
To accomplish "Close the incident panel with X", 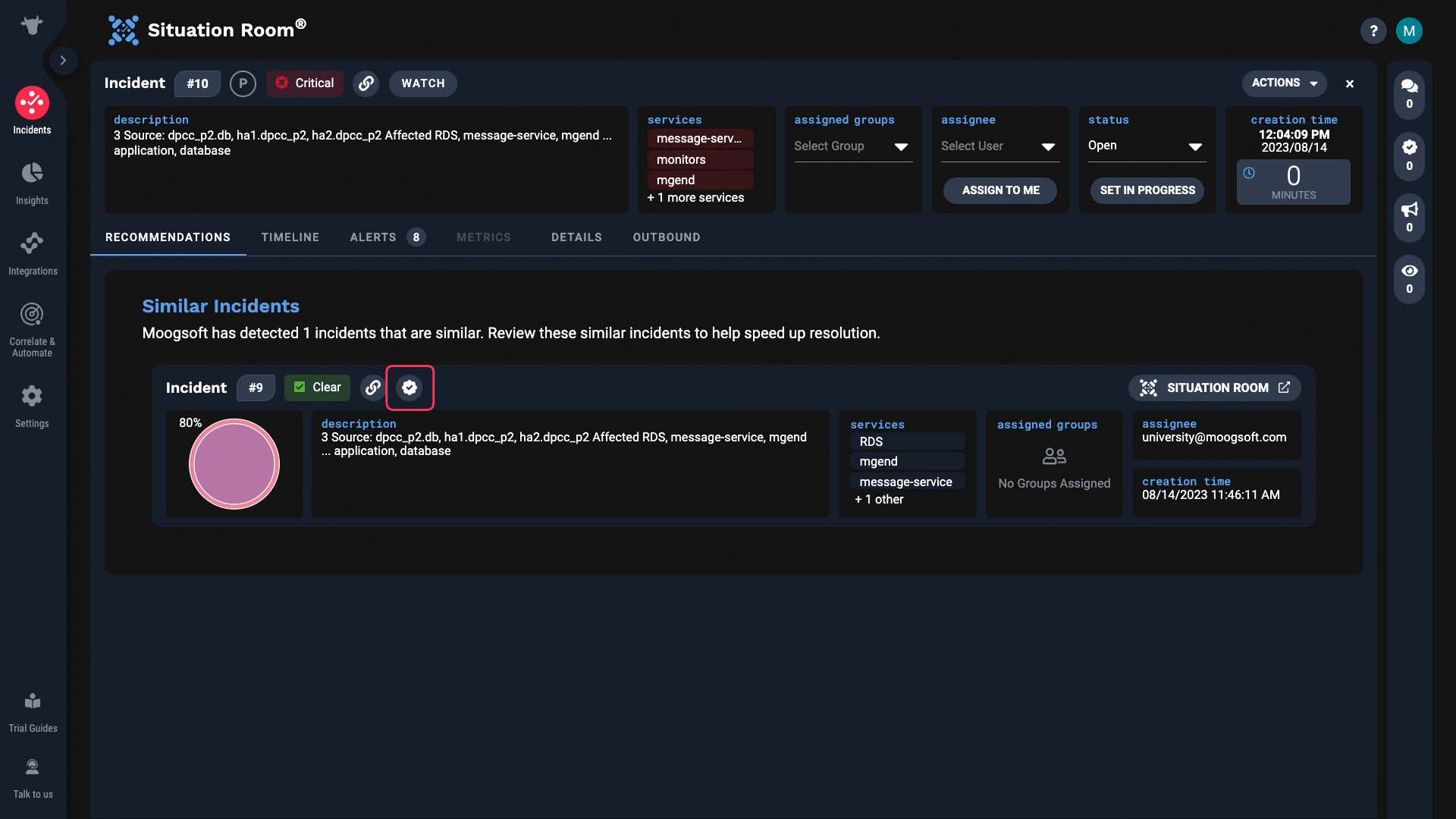I will tap(1350, 84).
